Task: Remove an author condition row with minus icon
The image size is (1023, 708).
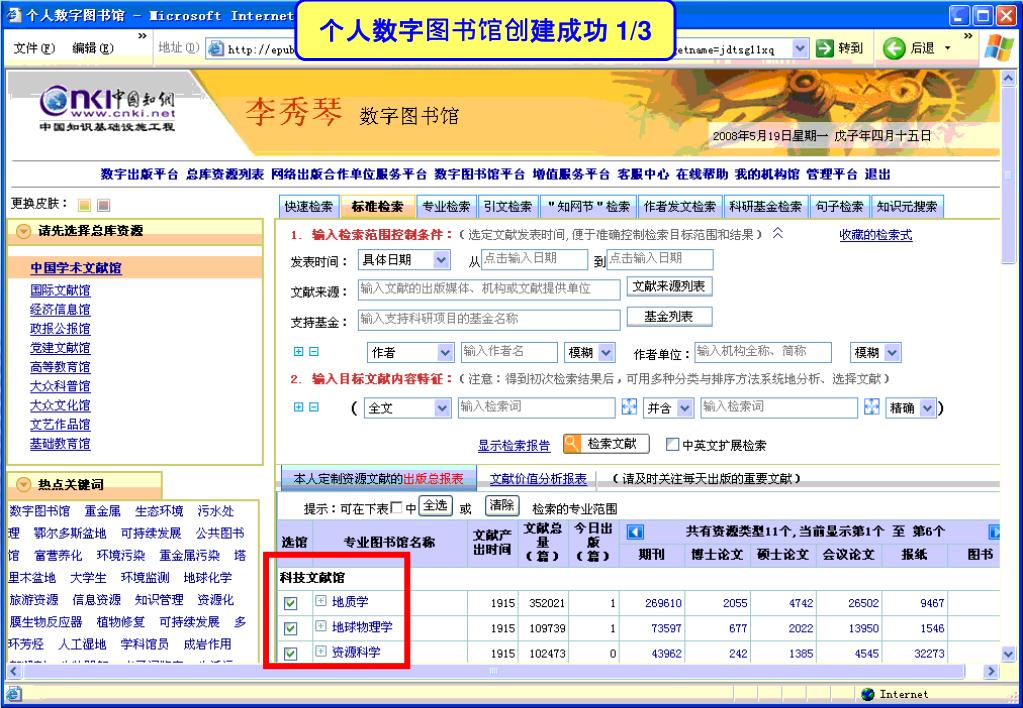Action: (314, 352)
